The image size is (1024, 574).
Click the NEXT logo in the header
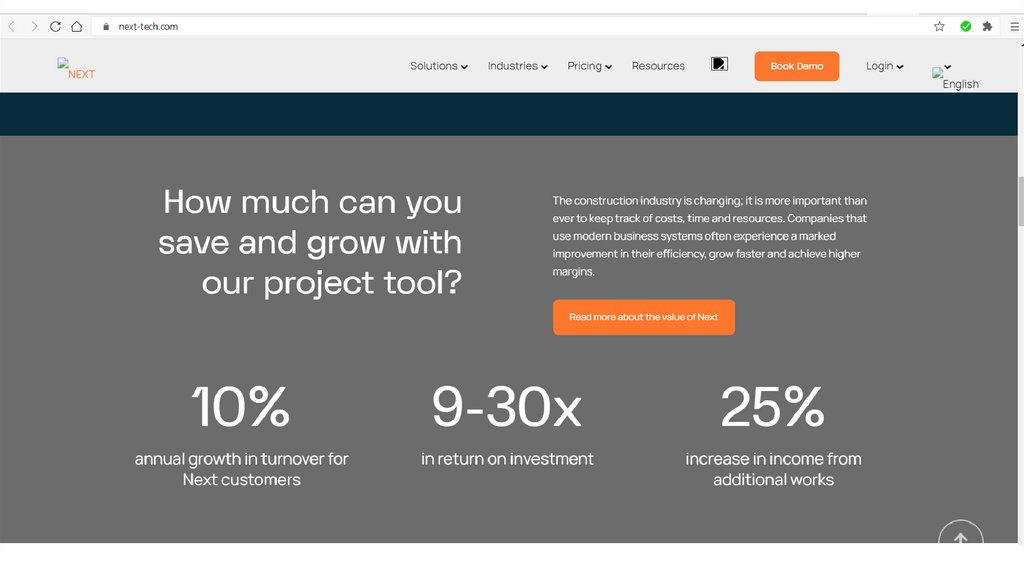tap(76, 69)
